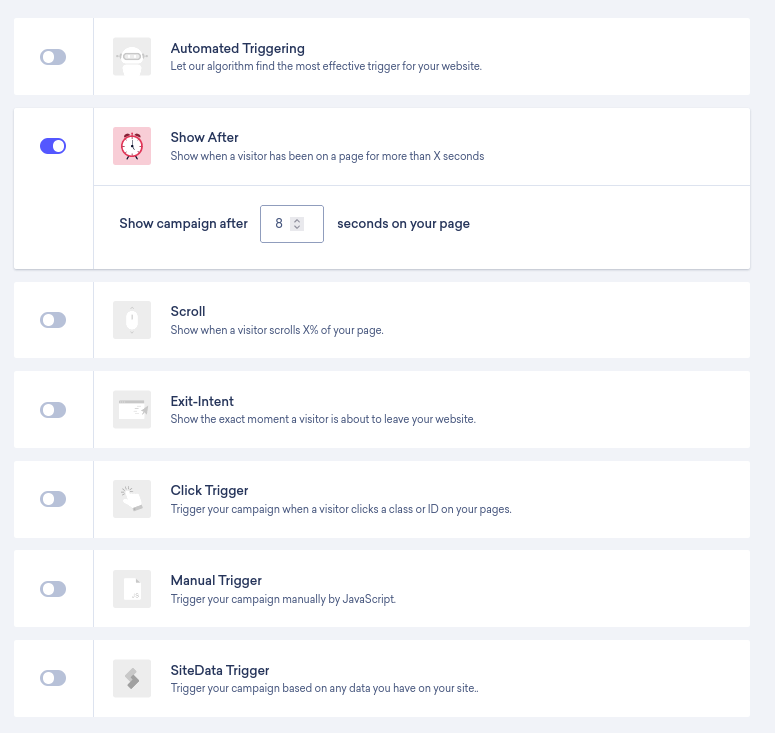
Task: Enable the Automated Triggering toggle
Action: [53, 57]
